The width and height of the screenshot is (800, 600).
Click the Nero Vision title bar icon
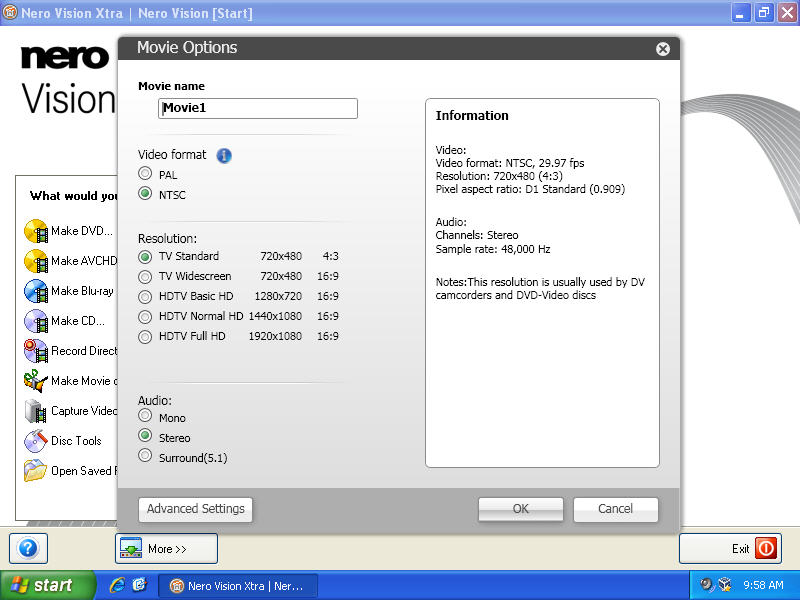tap(10, 12)
